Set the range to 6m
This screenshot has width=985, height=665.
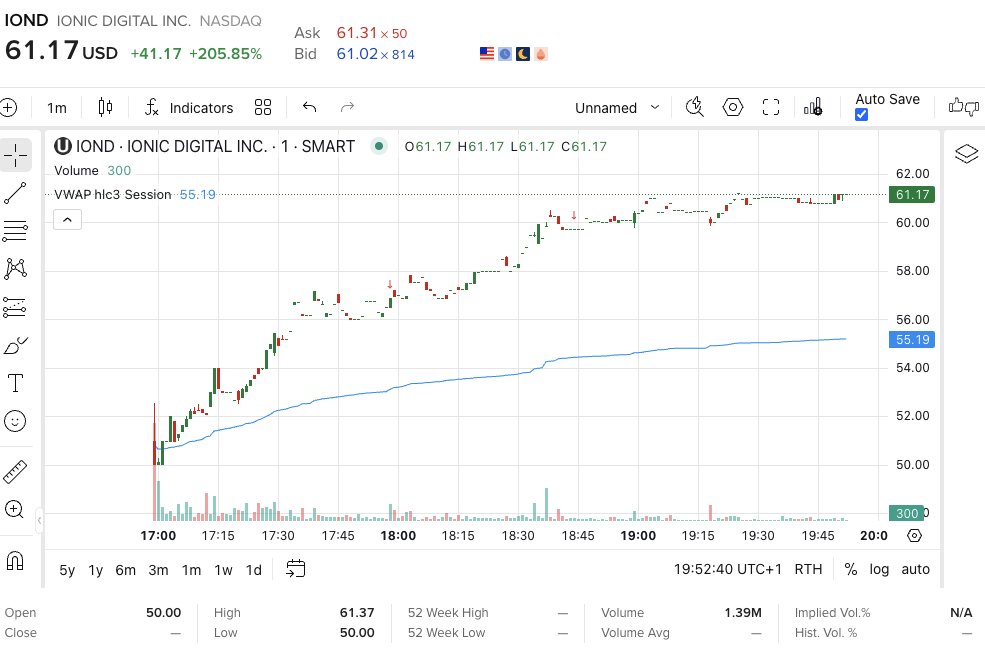(126, 570)
